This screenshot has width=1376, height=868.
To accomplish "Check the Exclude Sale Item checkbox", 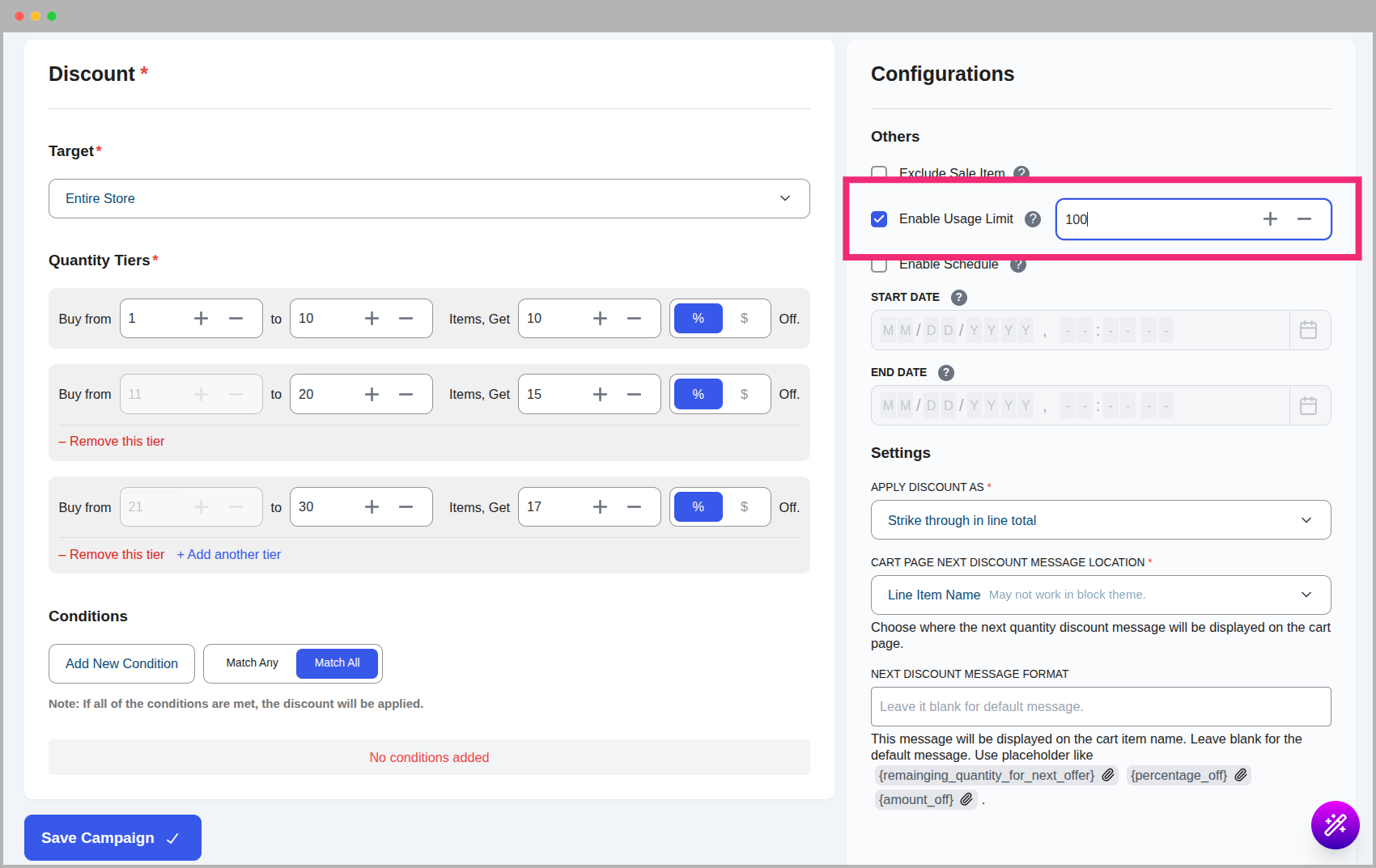I will (879, 173).
